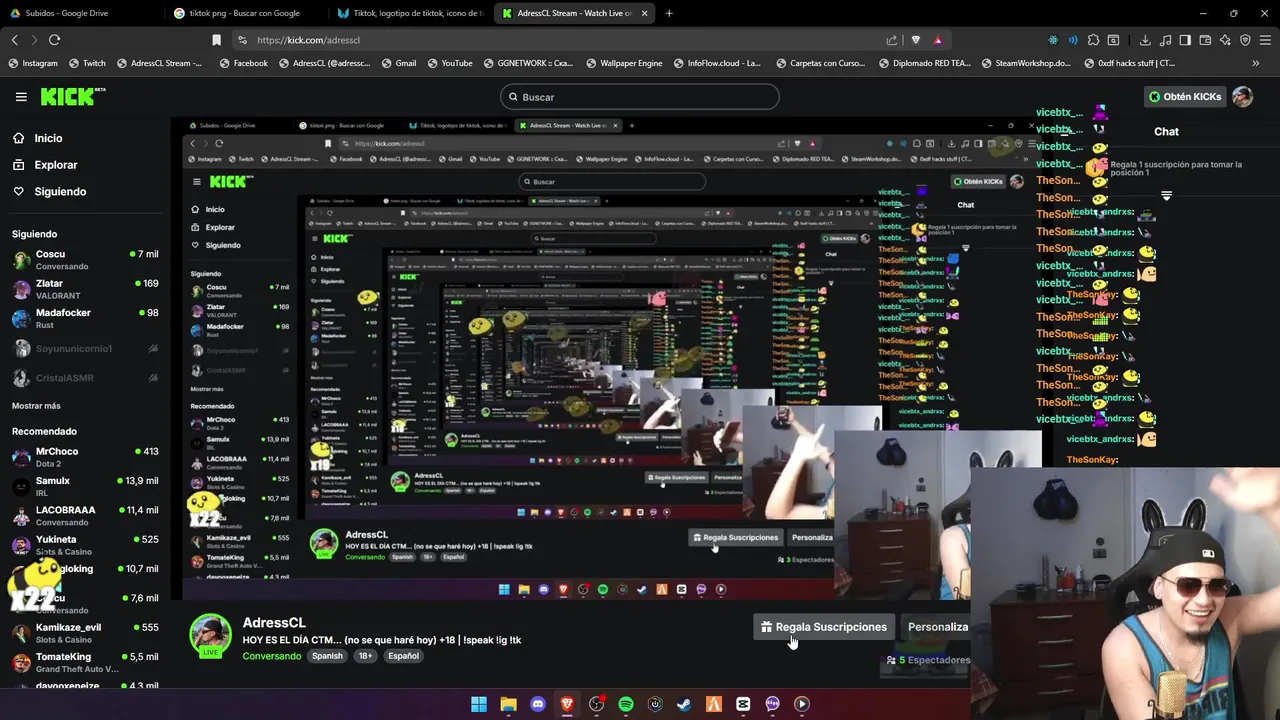Reload the page with the refresh icon

tap(54, 40)
